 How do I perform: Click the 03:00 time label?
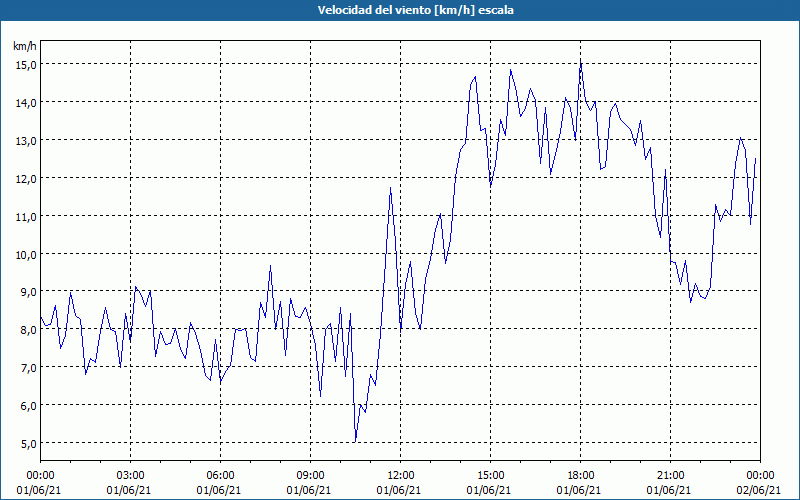coord(131,476)
